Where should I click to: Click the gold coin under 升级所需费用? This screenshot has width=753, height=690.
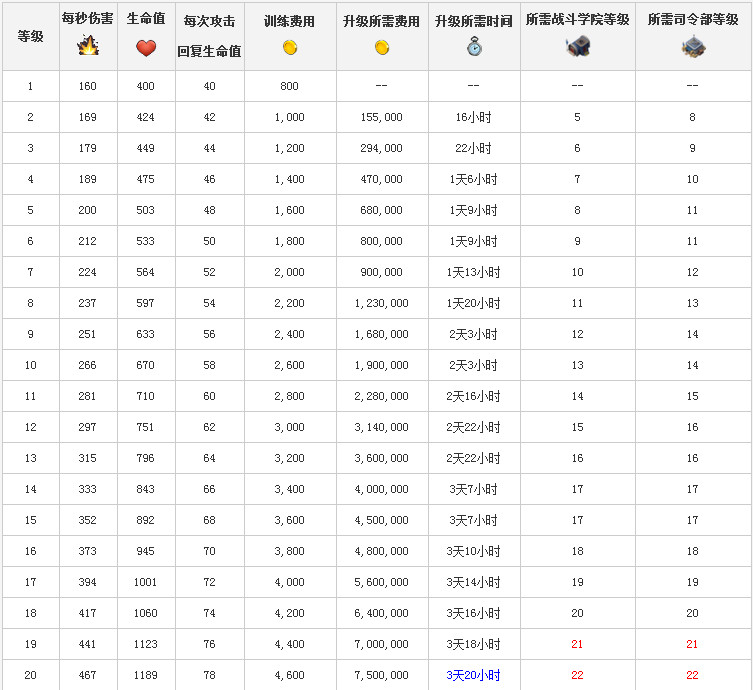[382, 48]
